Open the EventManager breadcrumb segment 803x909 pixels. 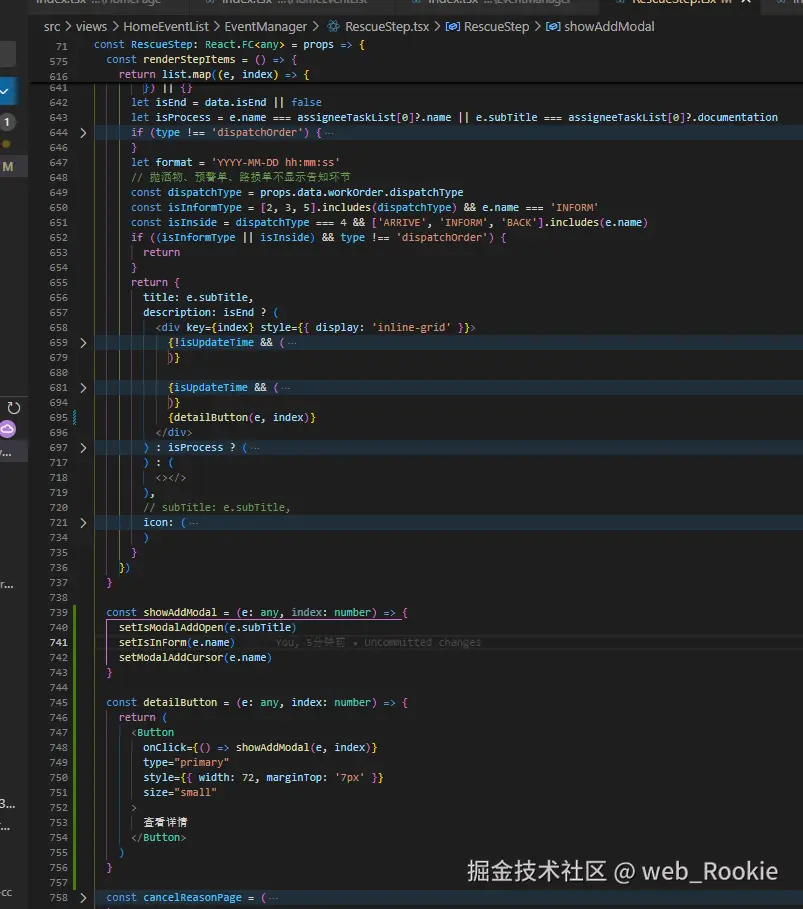click(x=265, y=27)
